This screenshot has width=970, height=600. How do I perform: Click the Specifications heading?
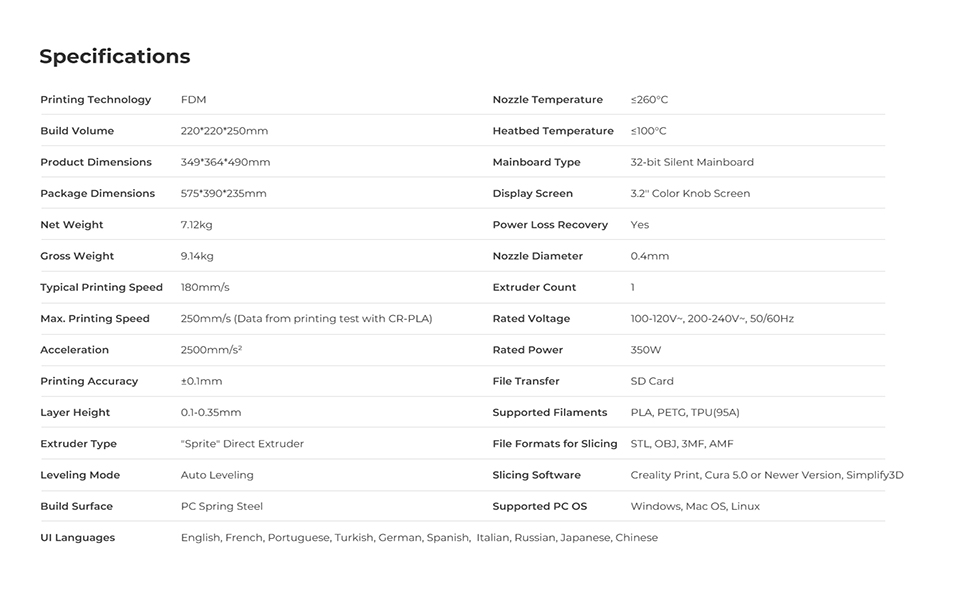(115, 56)
